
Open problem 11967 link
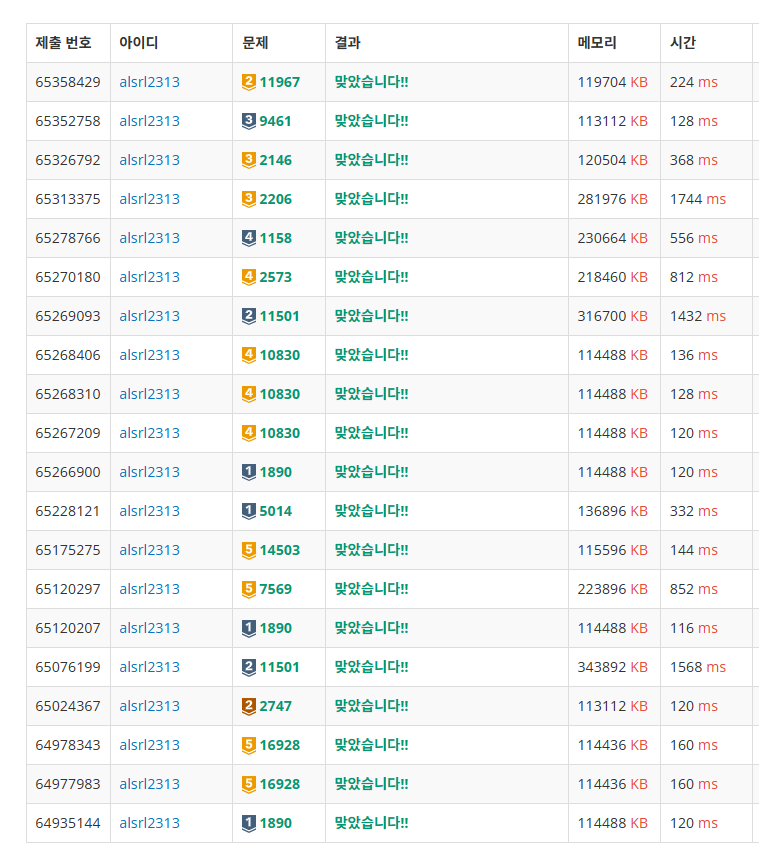click(280, 82)
